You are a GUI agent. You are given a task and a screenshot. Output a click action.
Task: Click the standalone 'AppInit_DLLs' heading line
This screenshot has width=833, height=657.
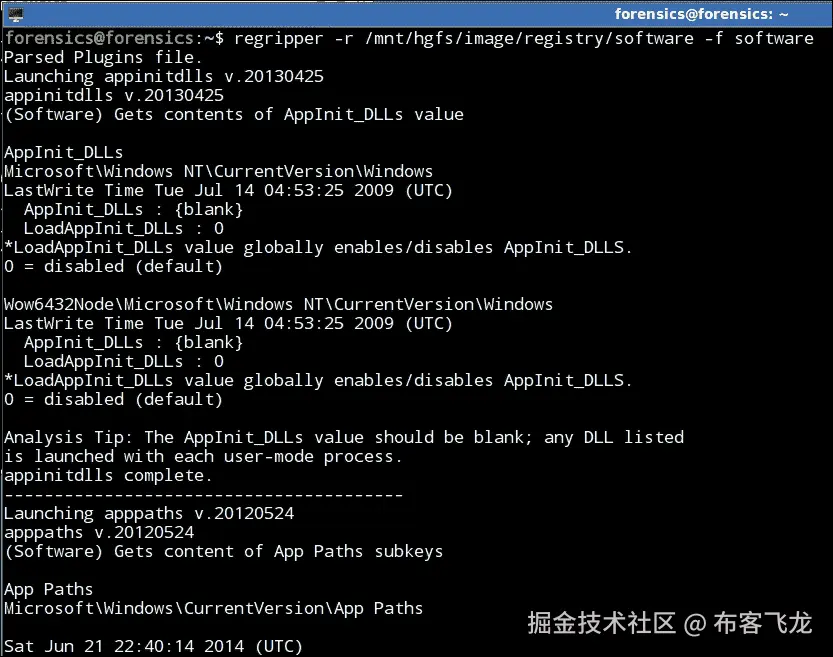click(x=64, y=153)
